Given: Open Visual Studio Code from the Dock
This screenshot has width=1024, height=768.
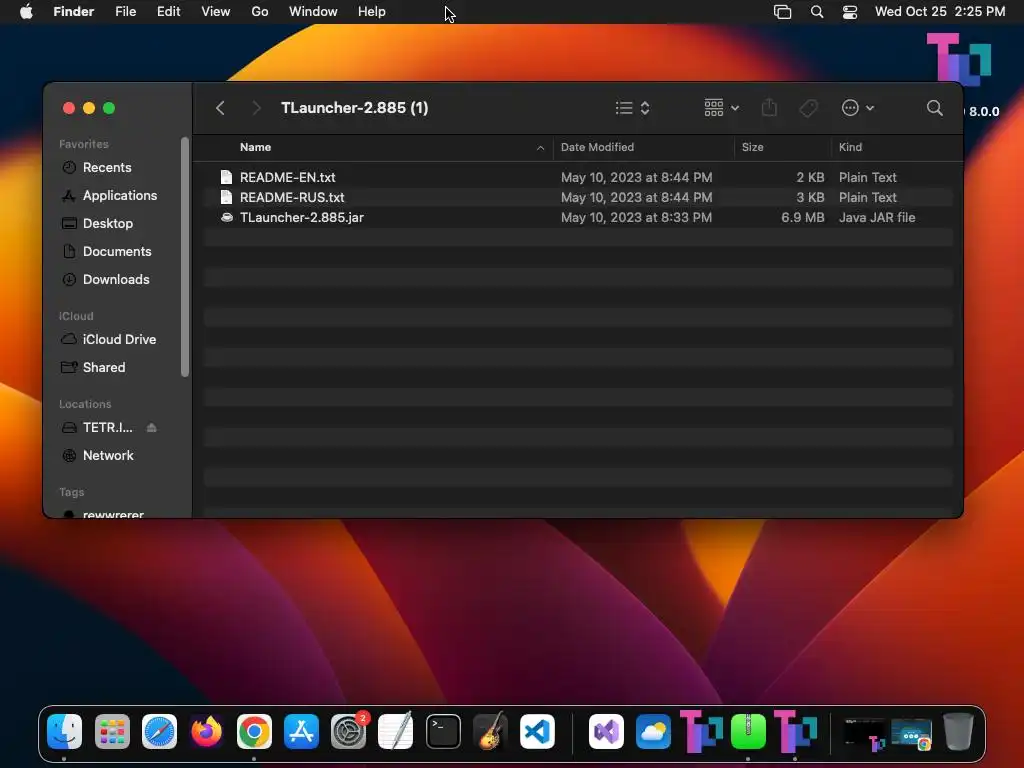Looking at the screenshot, I should pyautogui.click(x=537, y=731).
